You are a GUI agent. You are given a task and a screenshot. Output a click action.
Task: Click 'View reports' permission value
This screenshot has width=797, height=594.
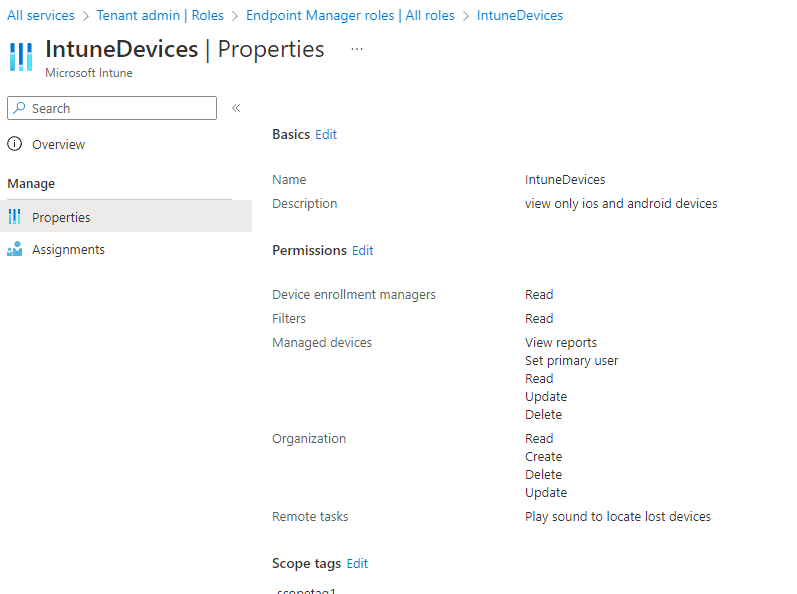[x=561, y=343]
